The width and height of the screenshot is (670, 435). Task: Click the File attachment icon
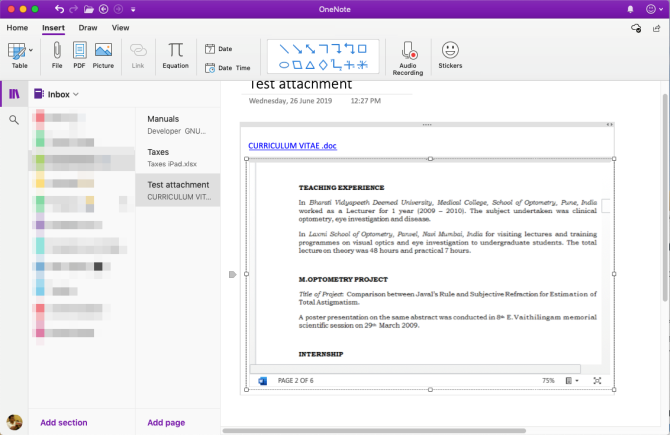pyautogui.click(x=57, y=53)
